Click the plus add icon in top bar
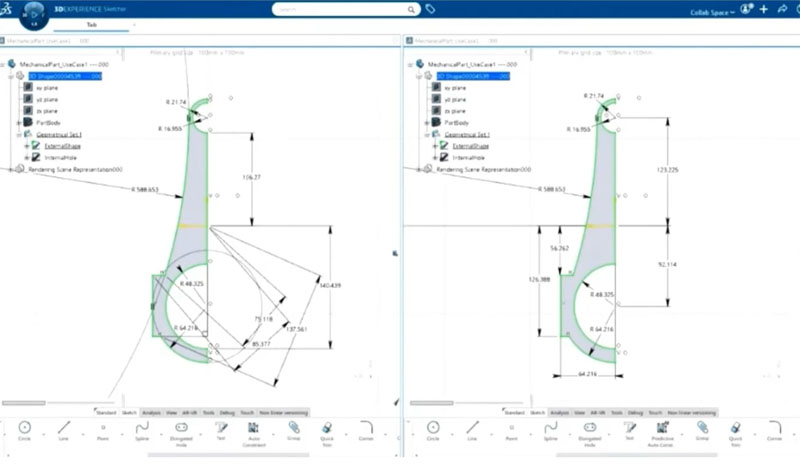The image size is (800, 464). pos(764,9)
